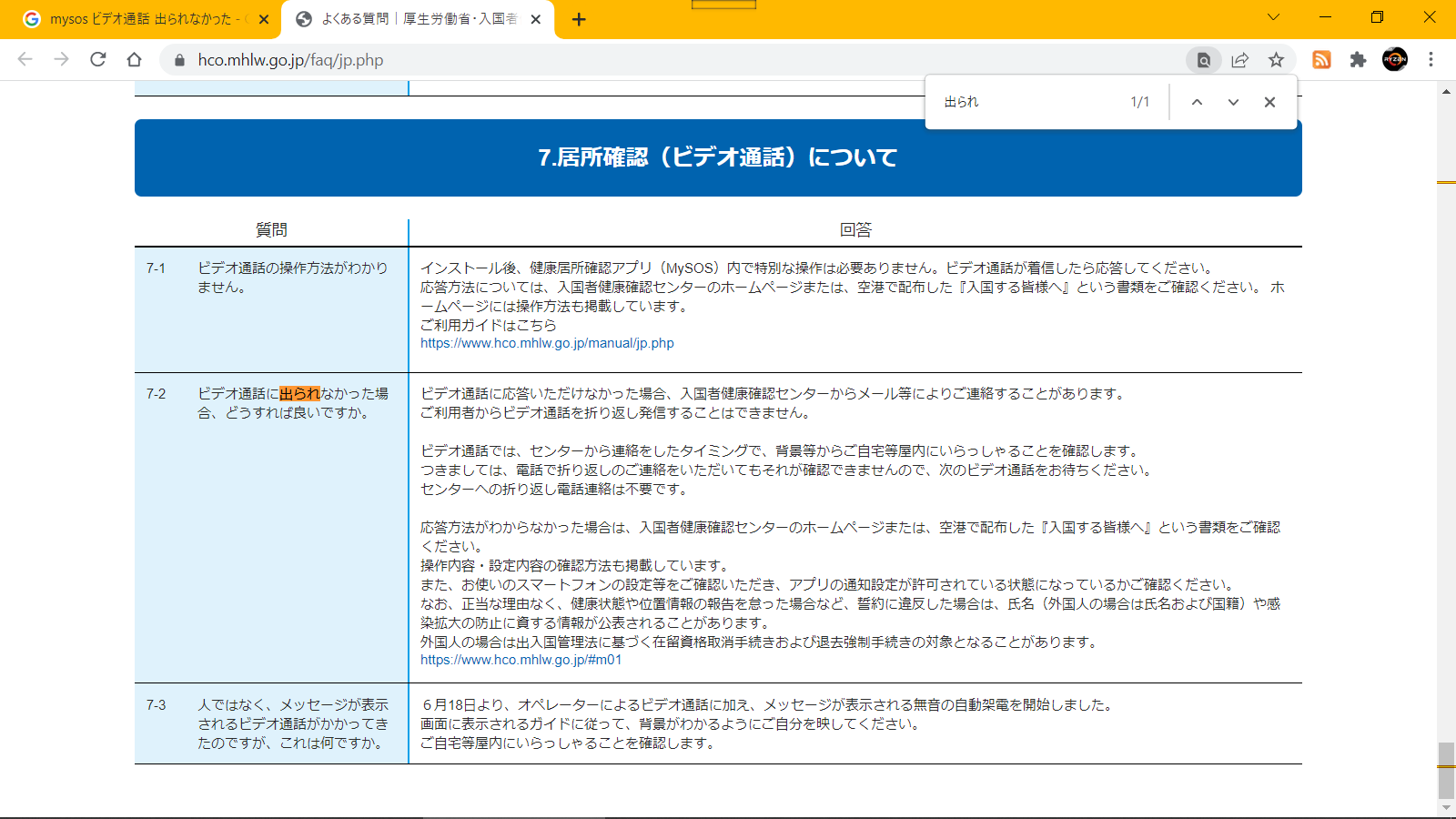Click the highlighted 出られ search match
This screenshot has width=1456, height=819.
click(299, 394)
